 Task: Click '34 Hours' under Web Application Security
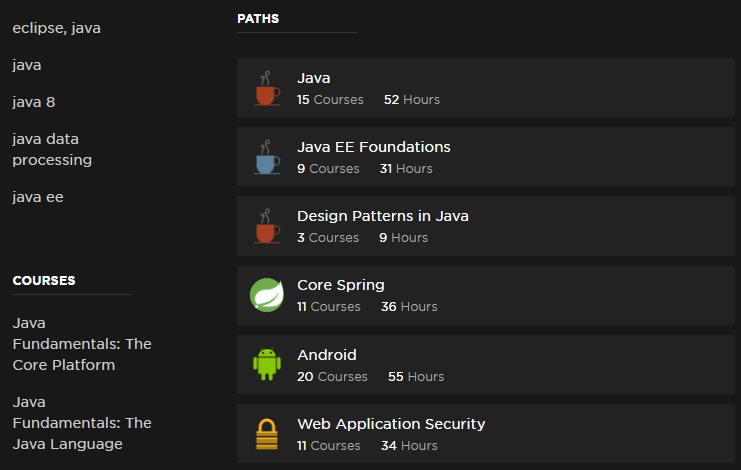(x=409, y=445)
